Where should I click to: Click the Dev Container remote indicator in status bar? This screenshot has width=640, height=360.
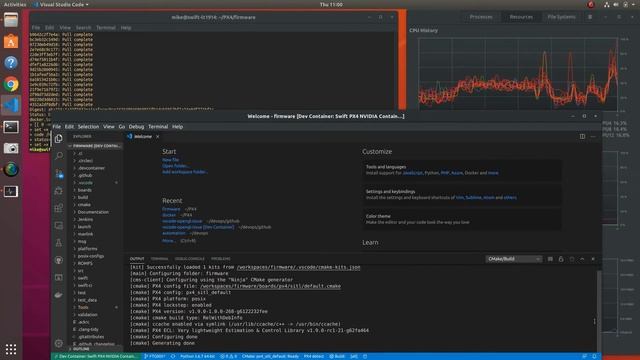pyautogui.click(x=95, y=356)
